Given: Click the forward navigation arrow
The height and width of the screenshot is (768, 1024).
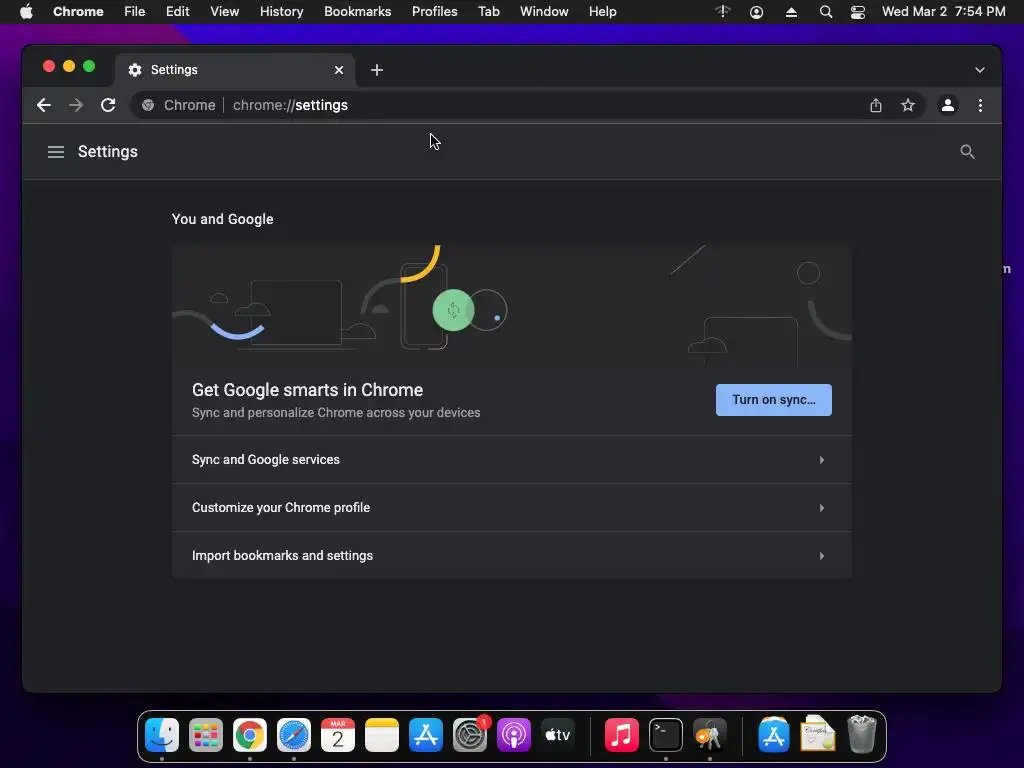Looking at the screenshot, I should [76, 105].
